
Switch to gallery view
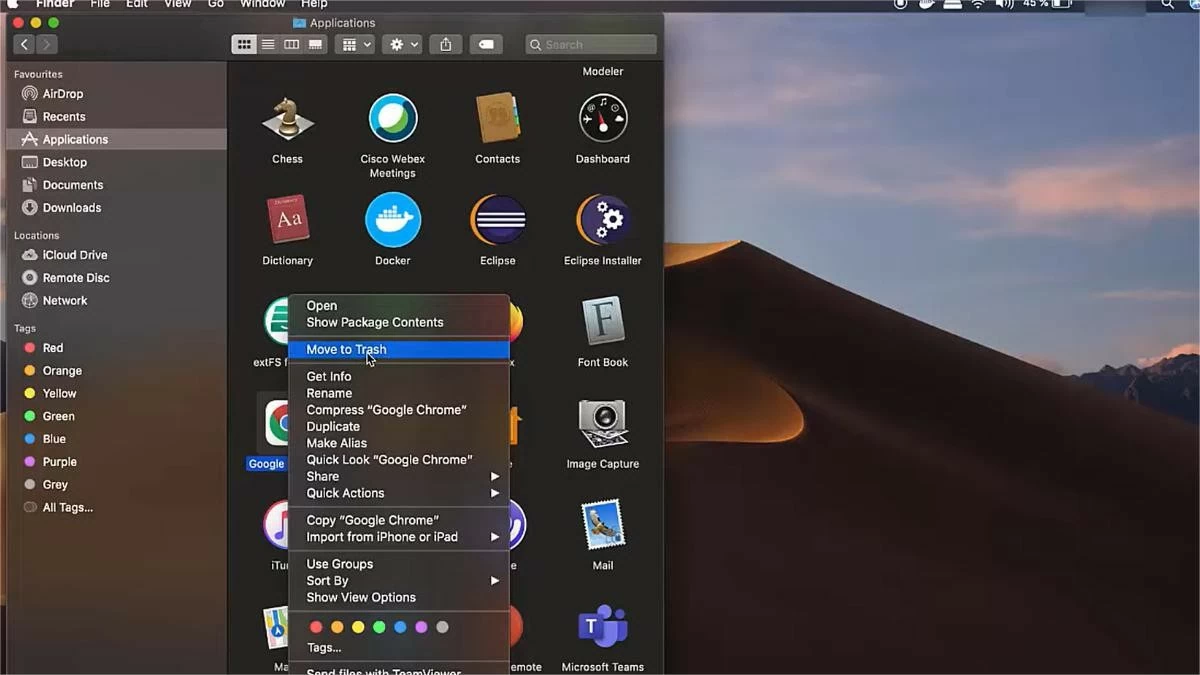[x=313, y=44]
